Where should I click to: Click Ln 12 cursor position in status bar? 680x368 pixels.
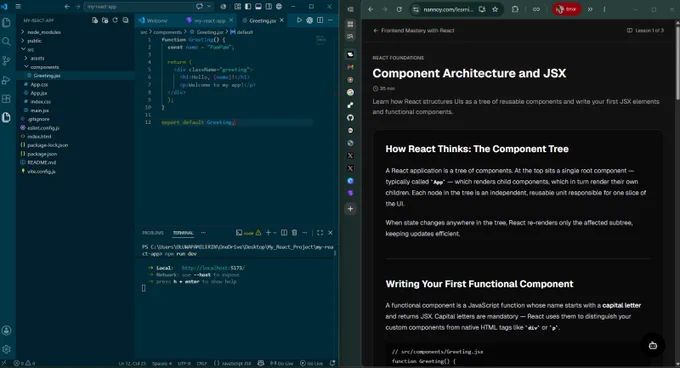pos(132,363)
